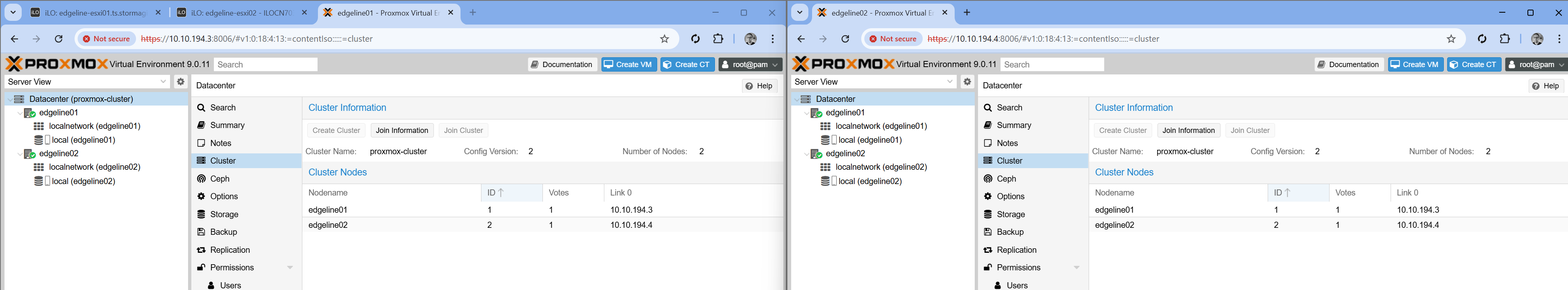
Task: Go back in the right browser window
Action: point(801,39)
